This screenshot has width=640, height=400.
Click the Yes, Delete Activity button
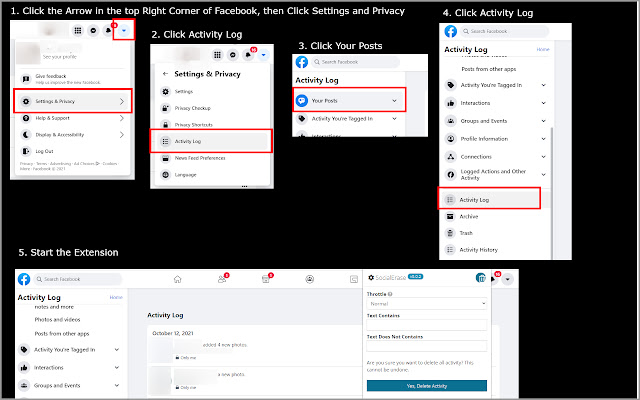427,386
